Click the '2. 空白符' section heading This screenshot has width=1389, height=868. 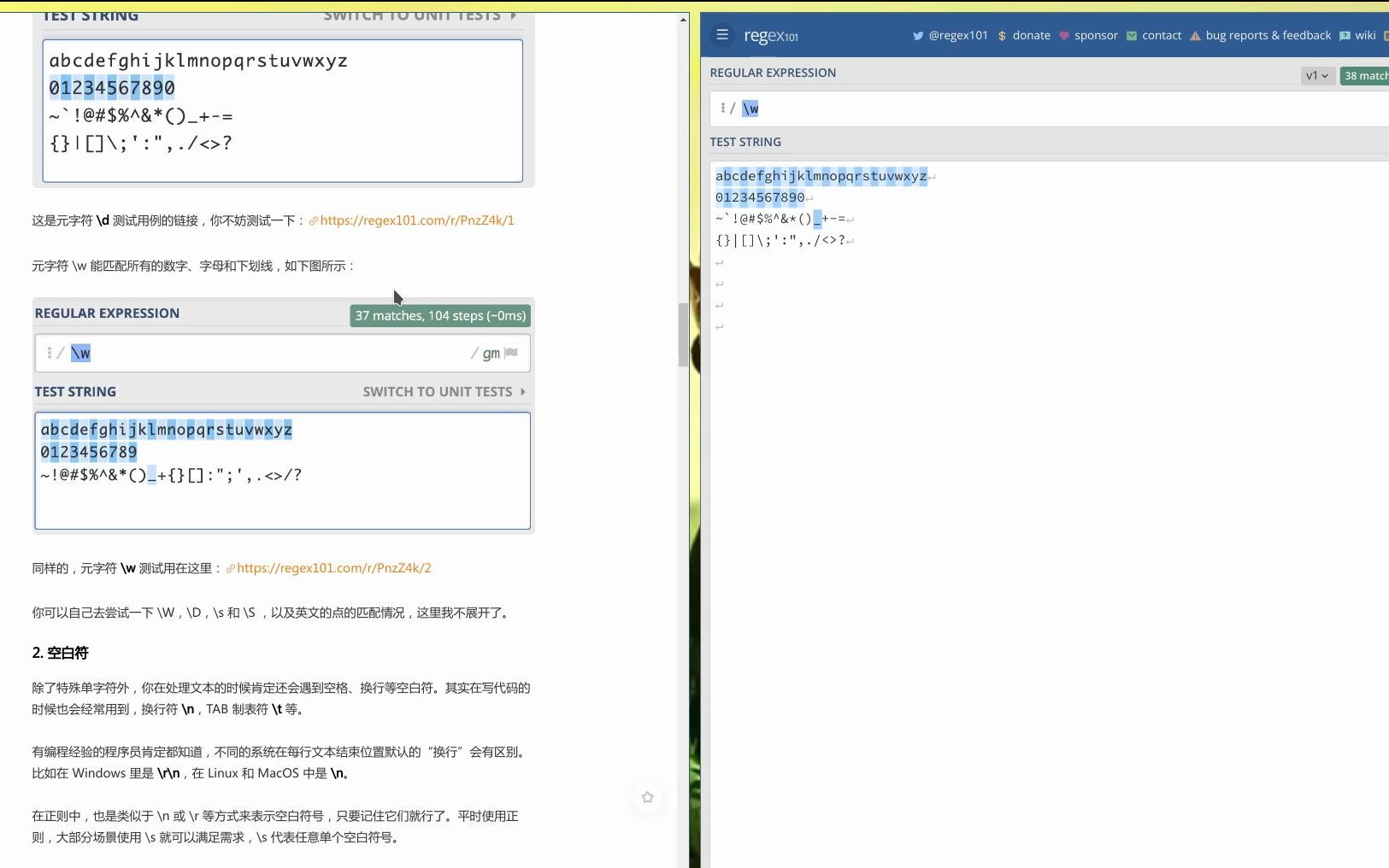coord(61,653)
